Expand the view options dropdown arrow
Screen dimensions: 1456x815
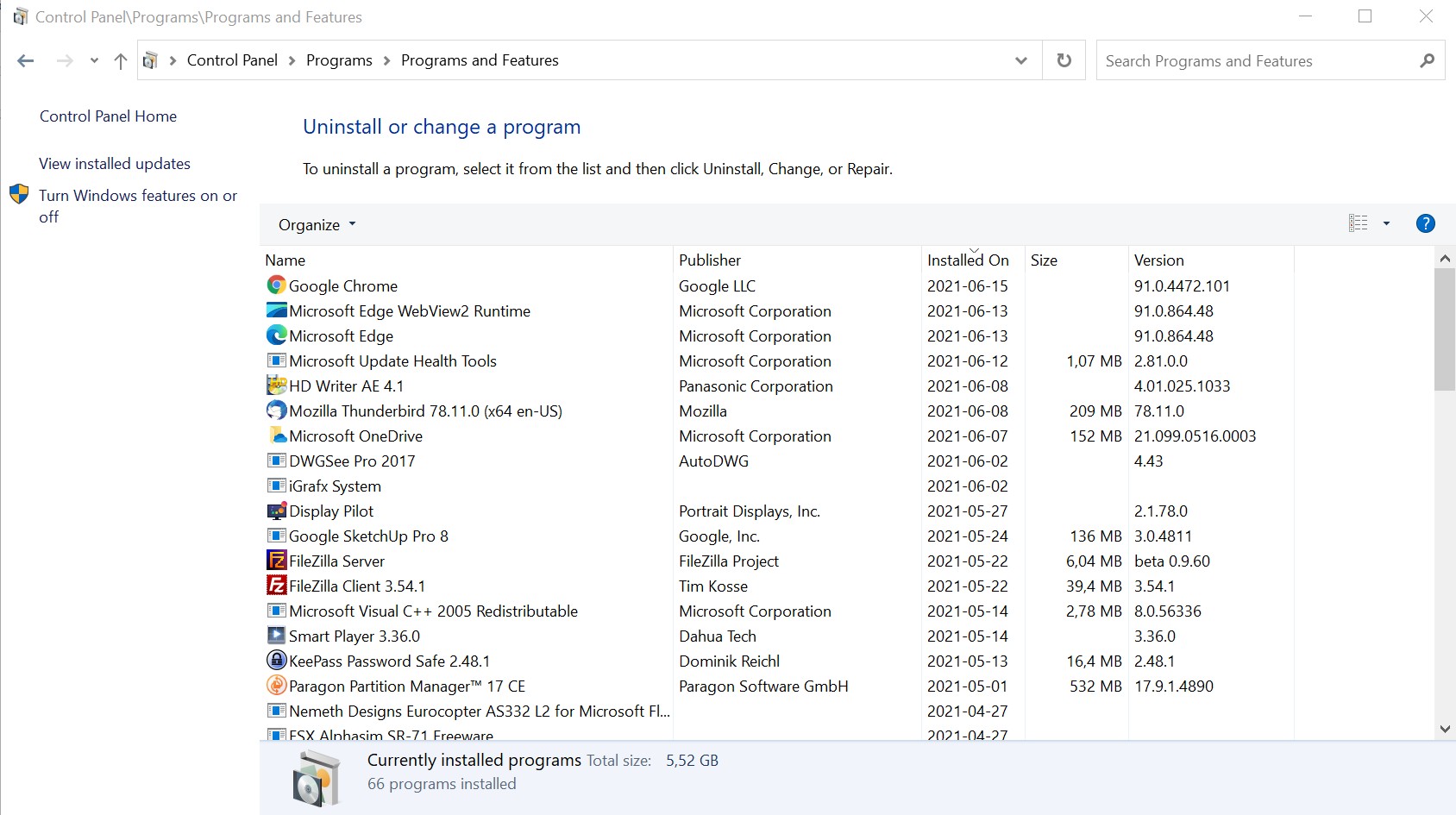click(1386, 224)
